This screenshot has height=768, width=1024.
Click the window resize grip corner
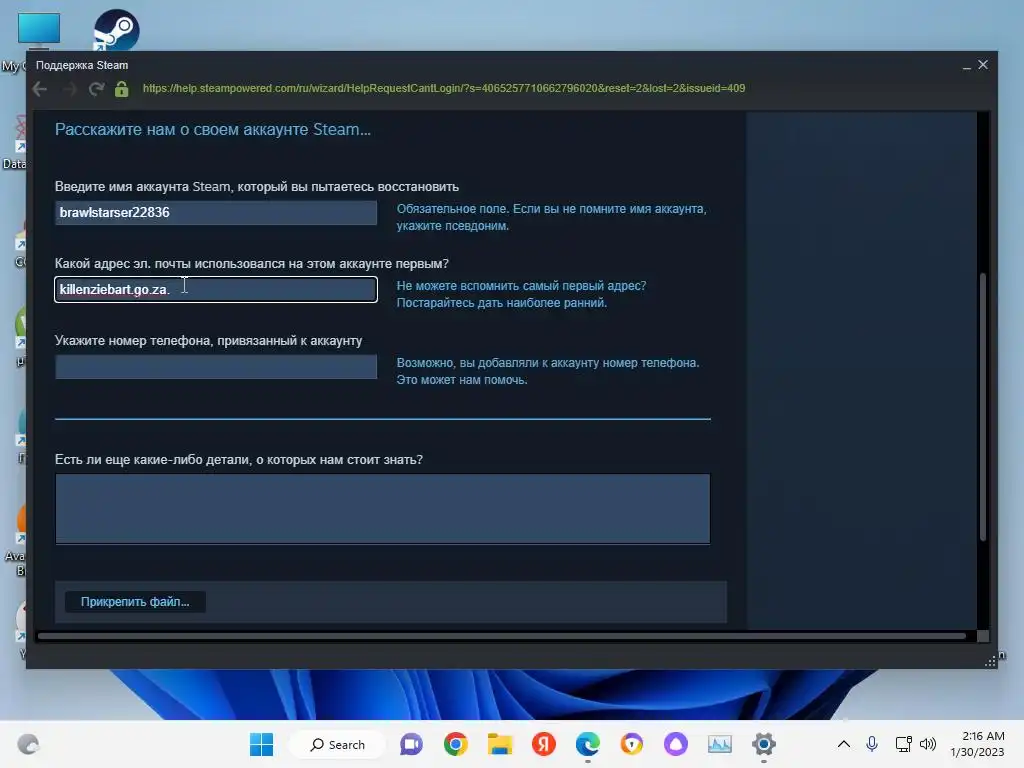click(990, 662)
